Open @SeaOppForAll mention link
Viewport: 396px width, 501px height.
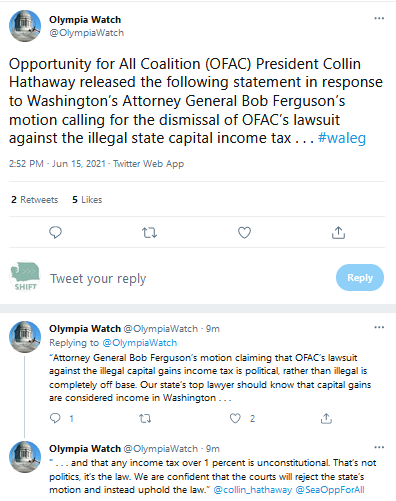[330, 490]
